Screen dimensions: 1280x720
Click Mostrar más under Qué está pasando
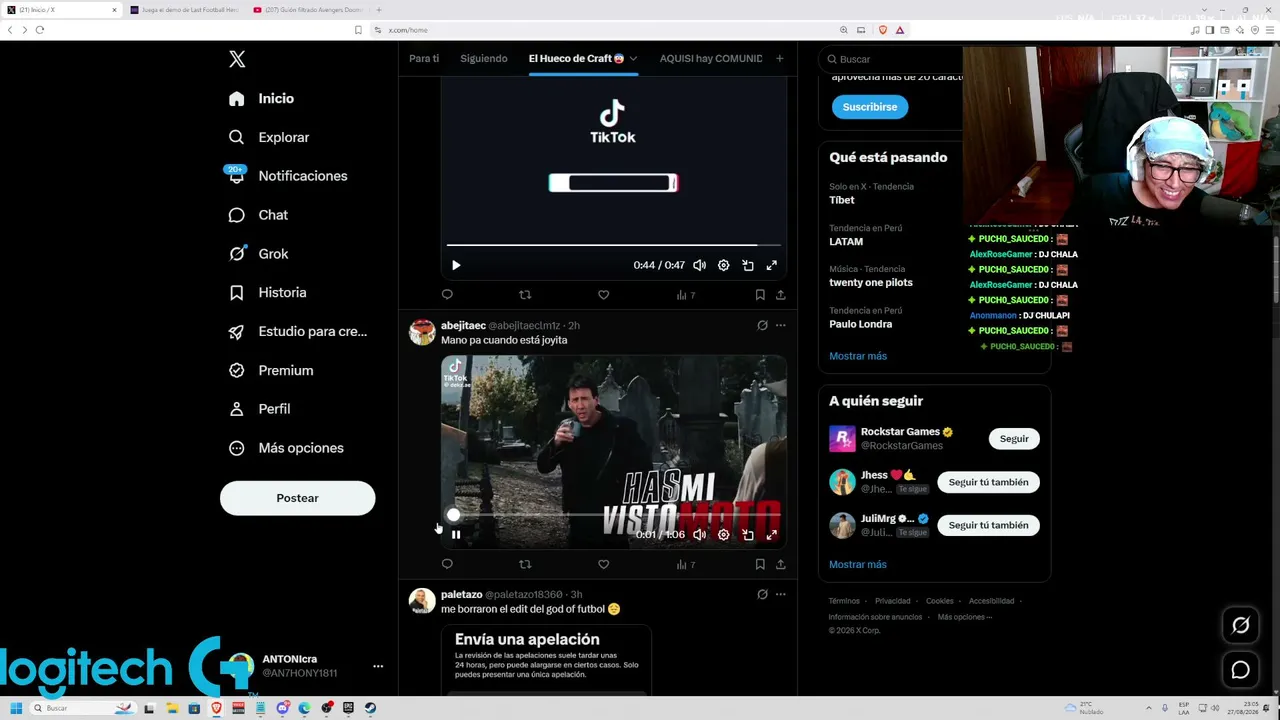coord(858,356)
